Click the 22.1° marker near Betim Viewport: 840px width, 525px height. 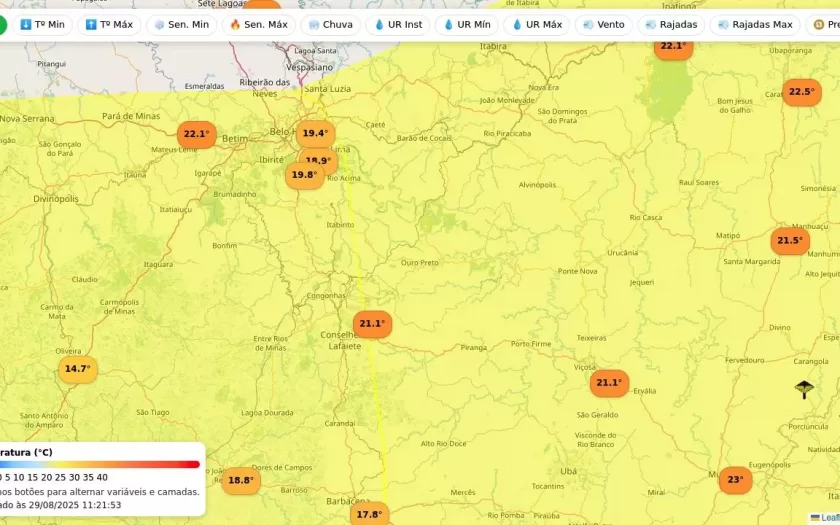pos(196,134)
